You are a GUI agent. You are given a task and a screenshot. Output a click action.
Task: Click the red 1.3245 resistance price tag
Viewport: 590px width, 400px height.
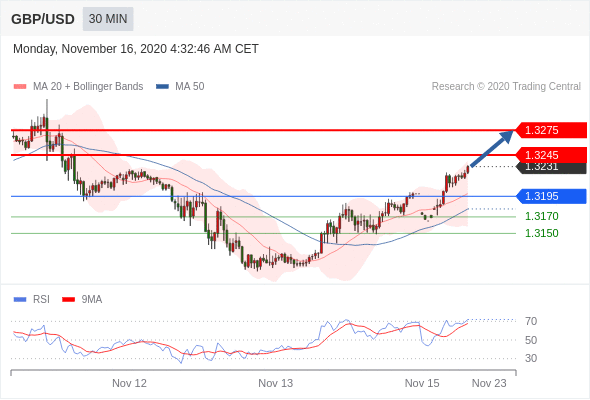[x=551, y=155]
